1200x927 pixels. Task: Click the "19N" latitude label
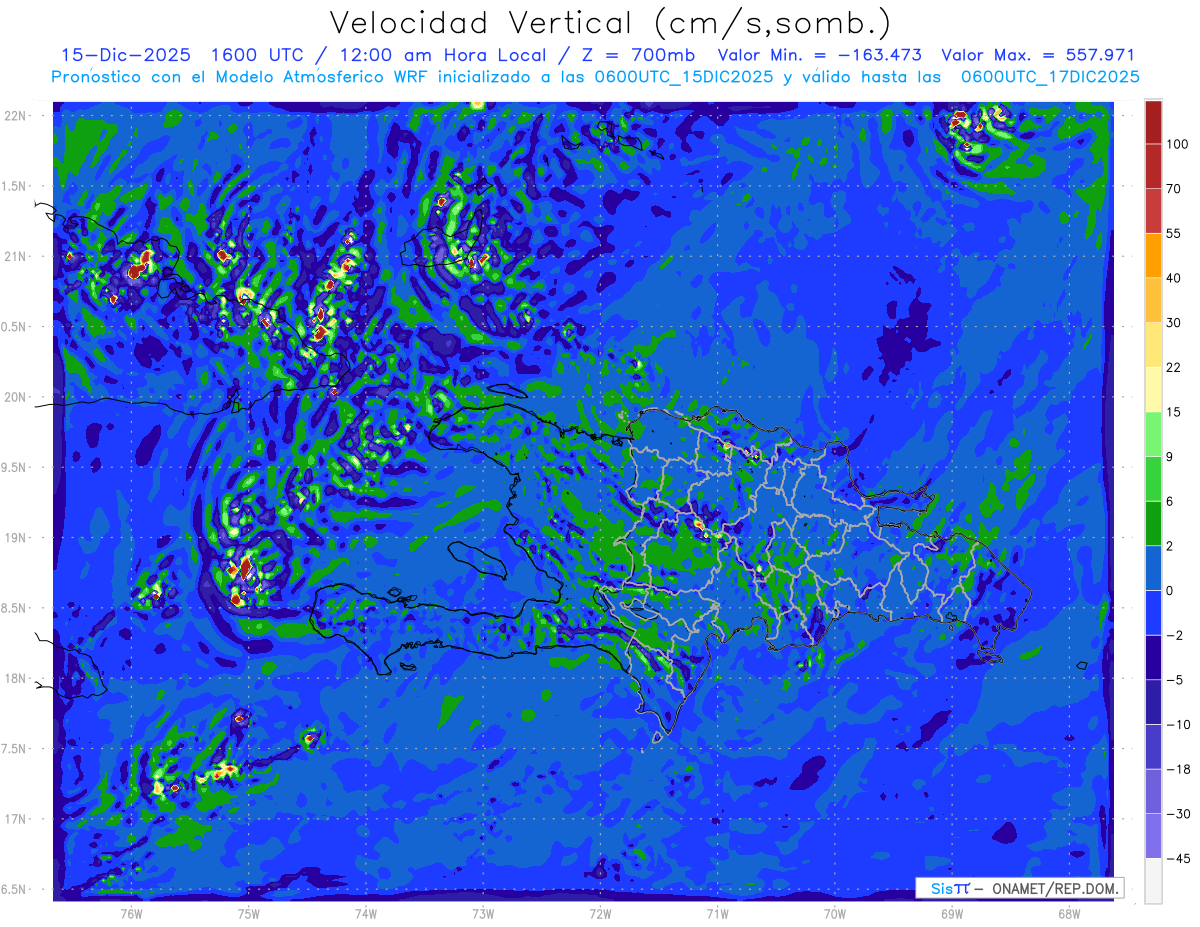pos(16,538)
